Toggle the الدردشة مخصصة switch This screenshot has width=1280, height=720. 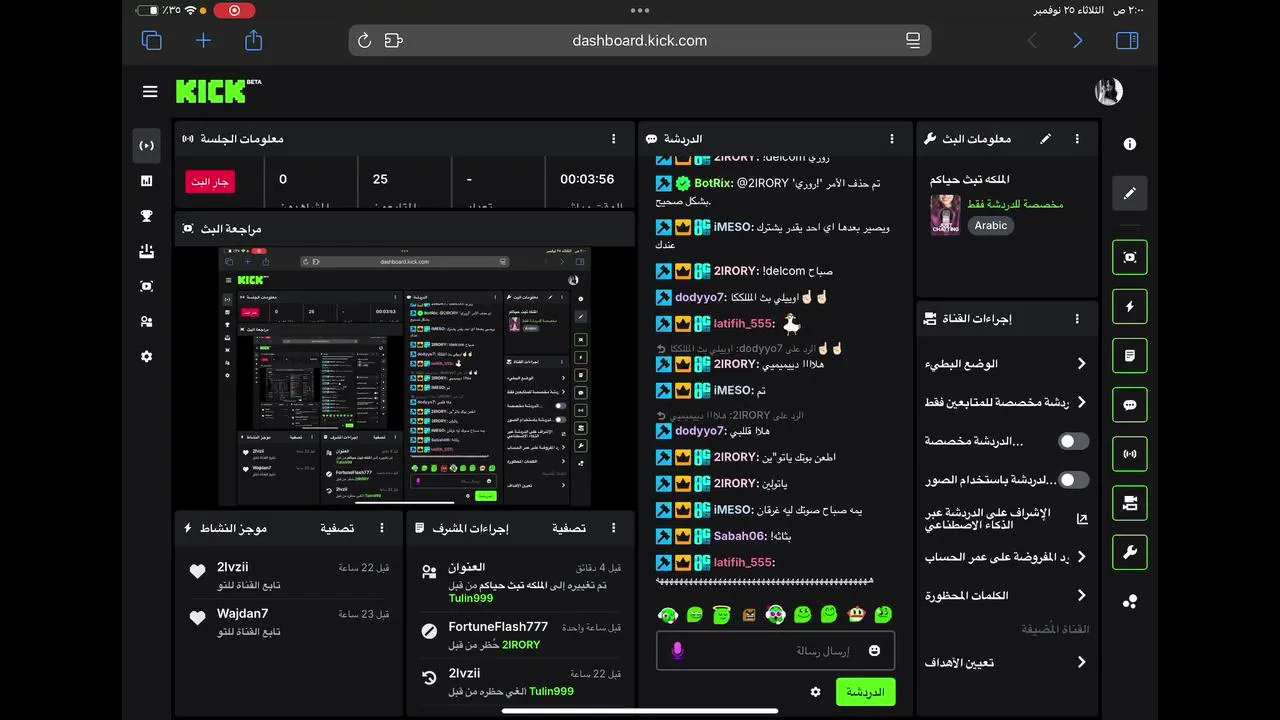[1073, 441]
